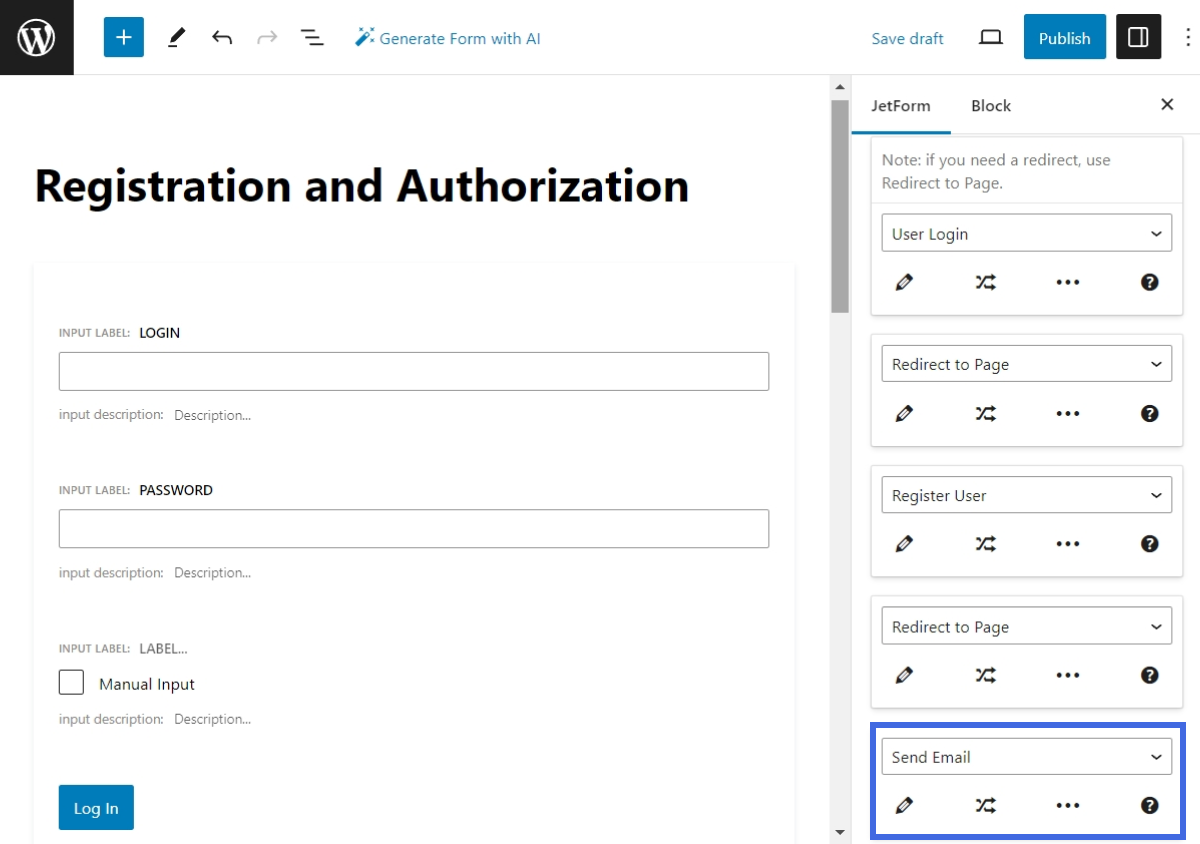Edit the Send Email action pencil icon
Image resolution: width=1200 pixels, height=844 pixels.
pos(904,805)
